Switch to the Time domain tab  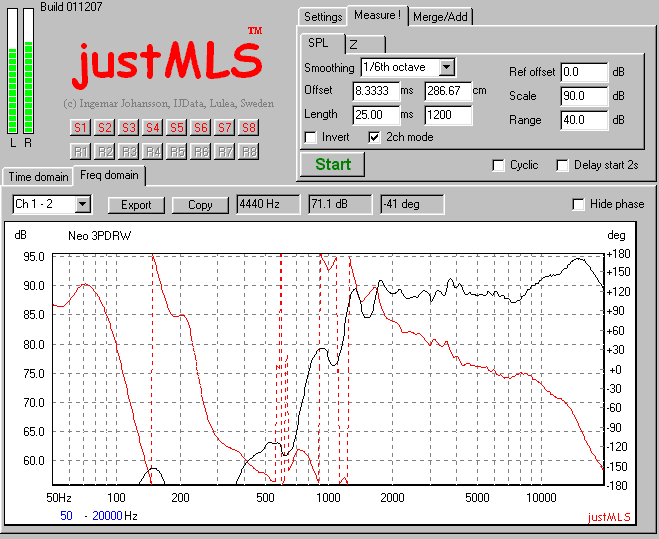(38, 177)
